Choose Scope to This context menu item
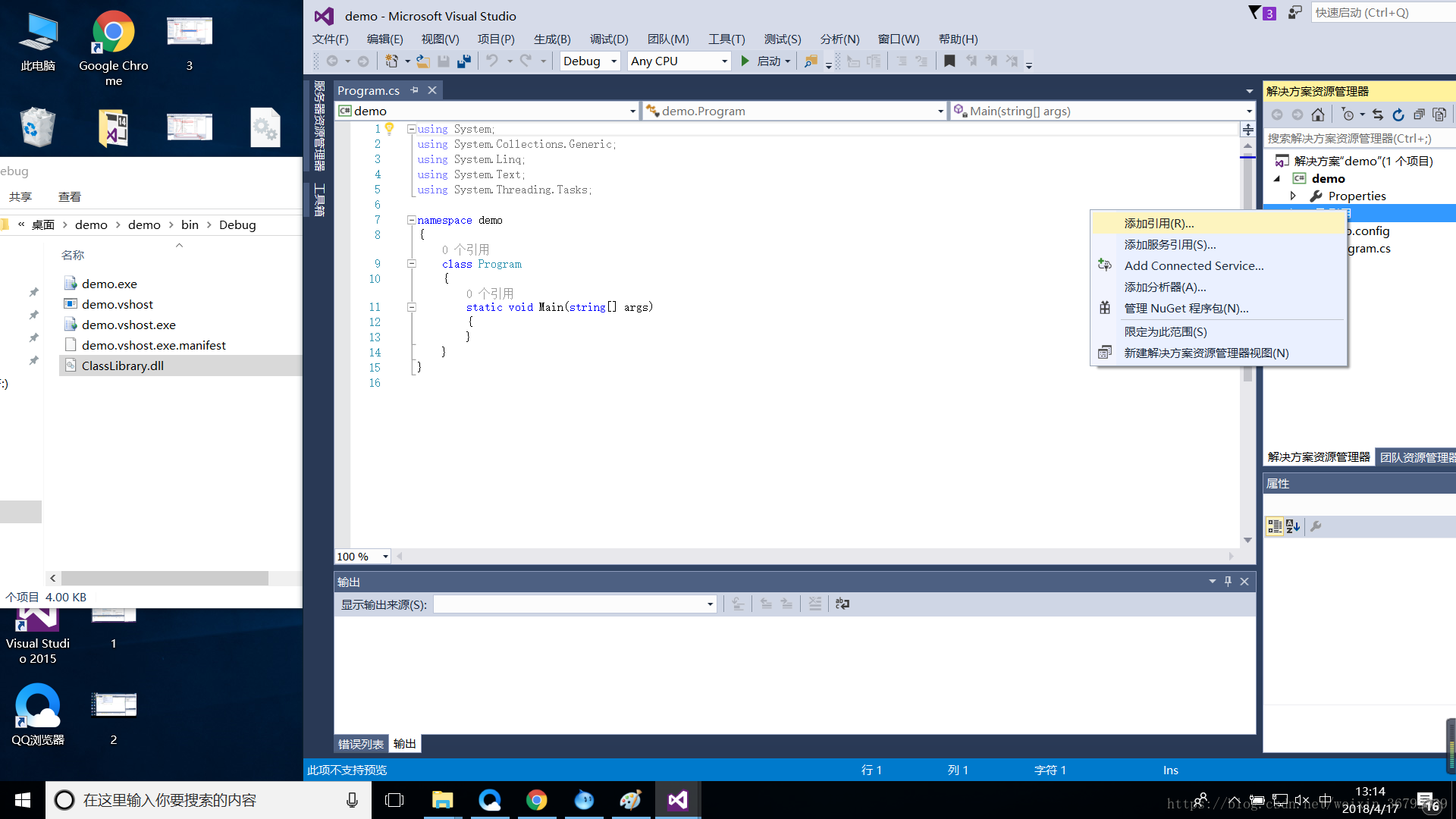Screen dimensions: 1456x819 pos(1218,332)
